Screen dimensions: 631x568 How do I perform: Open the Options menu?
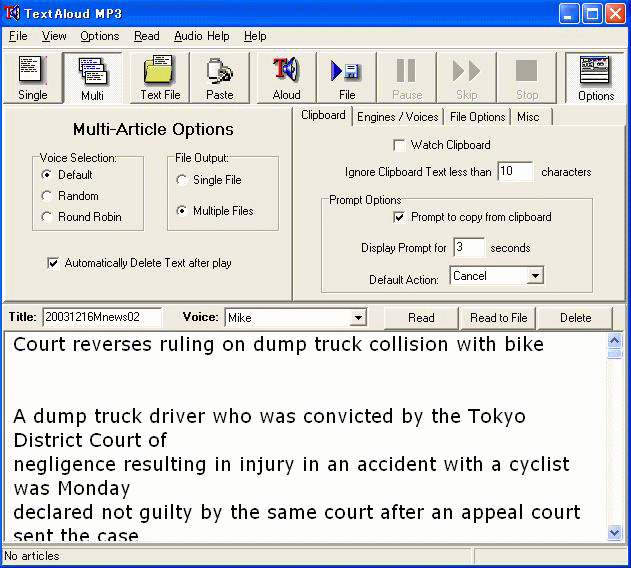click(x=100, y=36)
